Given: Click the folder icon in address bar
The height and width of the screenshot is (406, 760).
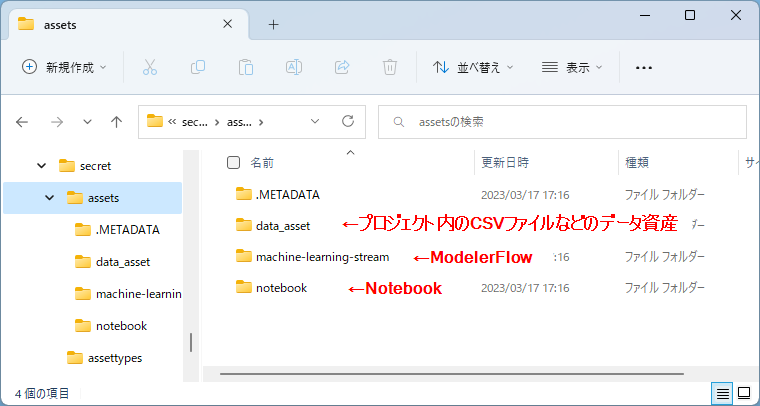Looking at the screenshot, I should tap(155, 121).
